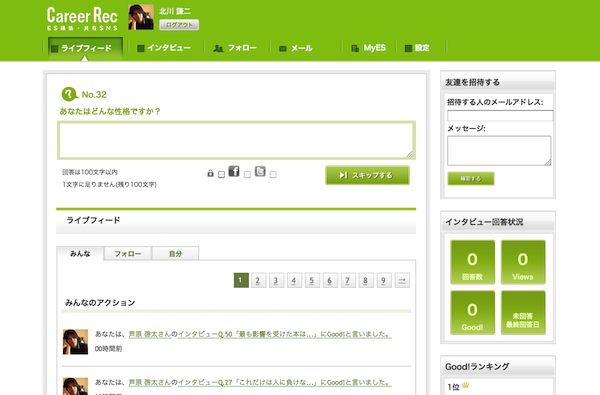Click the ログアウト logout button

click(x=179, y=25)
